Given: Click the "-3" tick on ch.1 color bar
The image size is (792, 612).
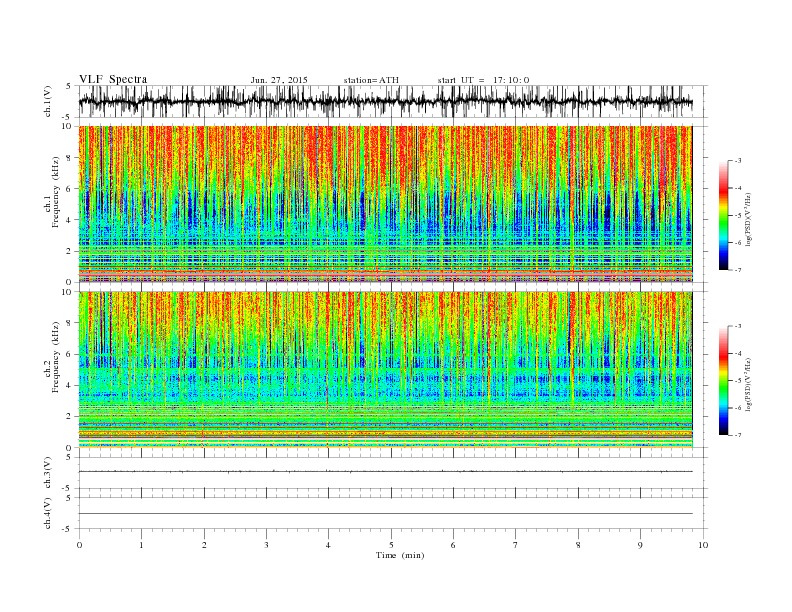Looking at the screenshot, I should [x=737, y=161].
